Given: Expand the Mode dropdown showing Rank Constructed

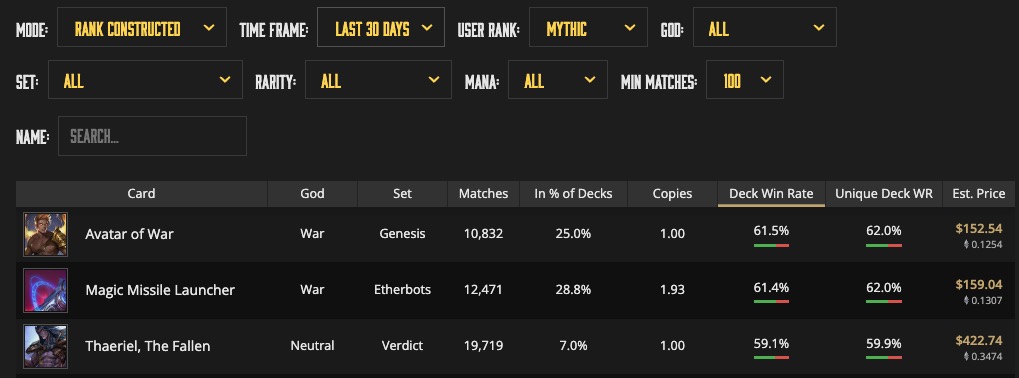Looking at the screenshot, I should 142,27.
